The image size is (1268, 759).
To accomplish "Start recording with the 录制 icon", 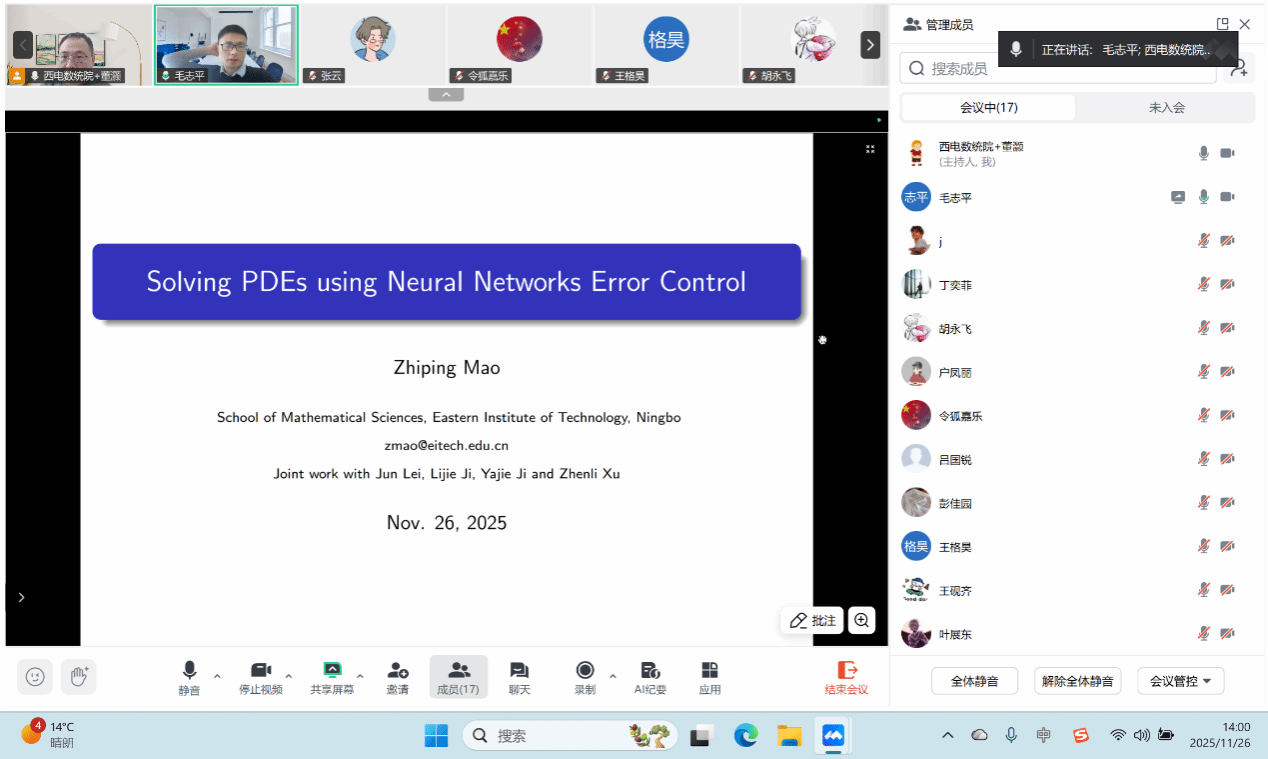I will coord(585,676).
